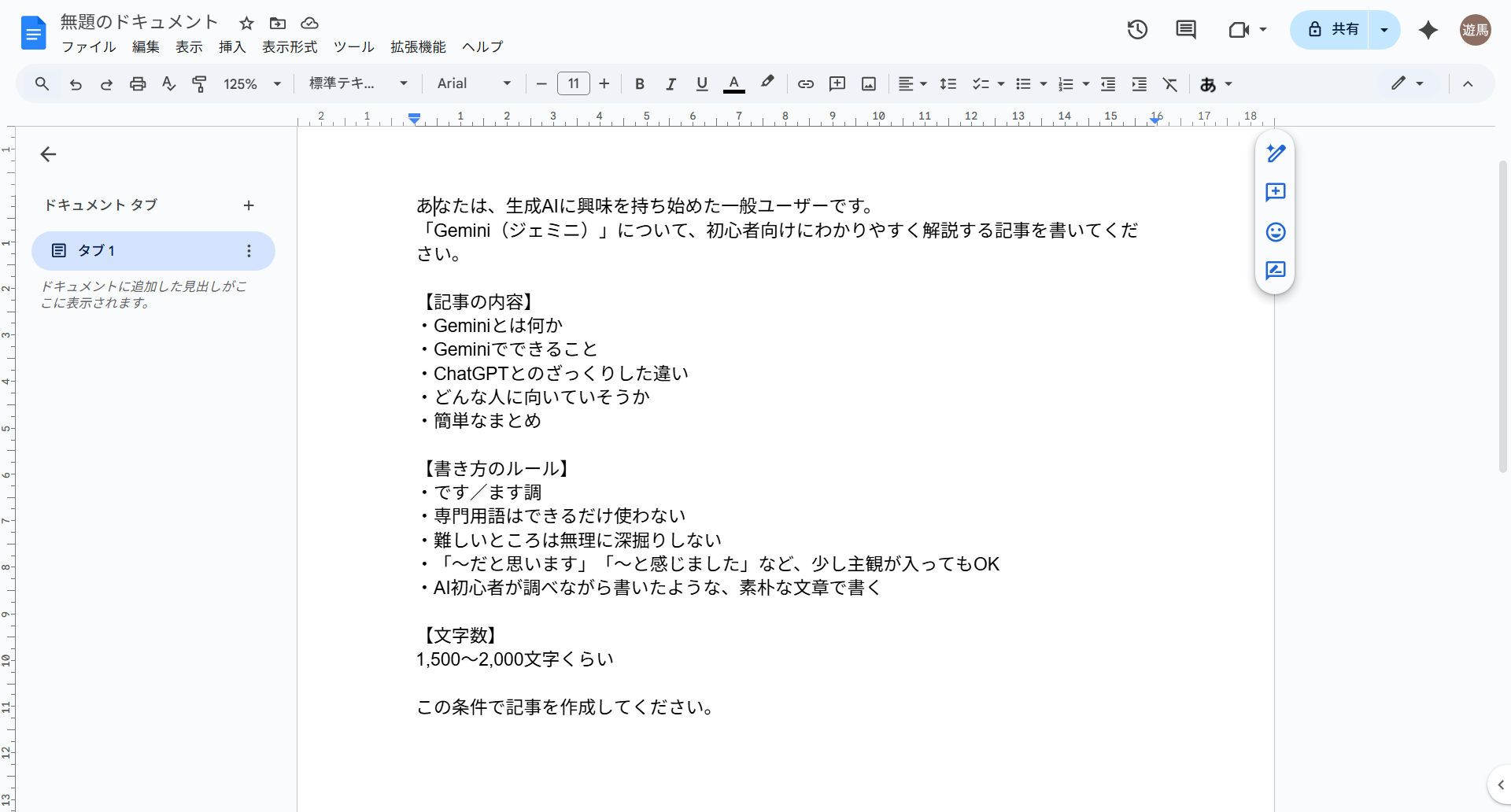Open the ファイル menu
Image resolution: width=1511 pixels, height=812 pixels.
tap(87, 47)
